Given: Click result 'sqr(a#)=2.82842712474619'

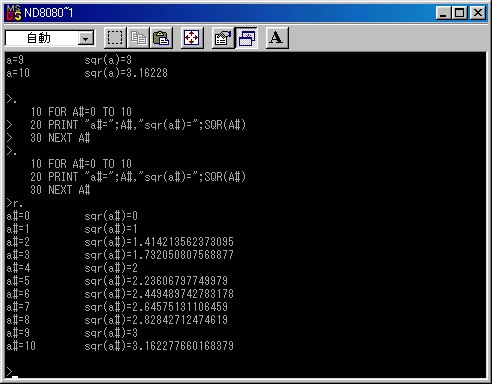Looking at the screenshot, I should pos(156,320).
